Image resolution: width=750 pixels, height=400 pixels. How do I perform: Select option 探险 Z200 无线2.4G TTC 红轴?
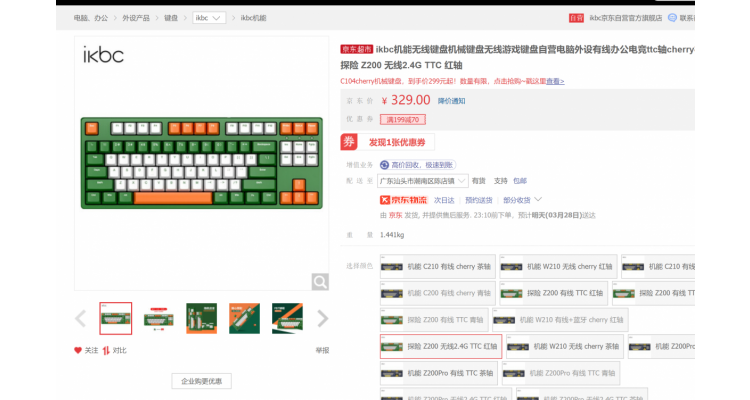tap(441, 346)
